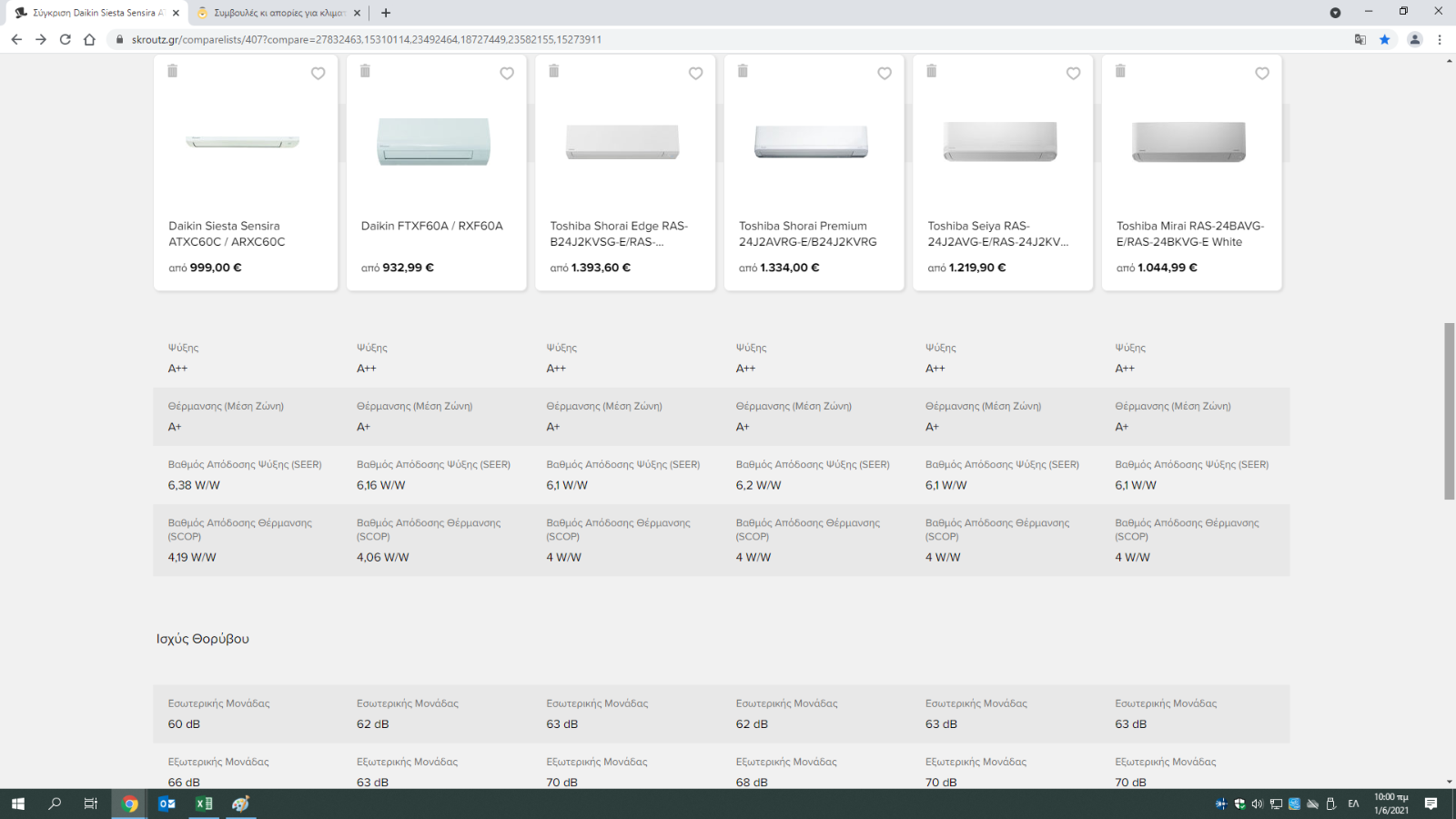Image resolution: width=1456 pixels, height=819 pixels.
Task: Go back to the previous page
Action: coord(16,39)
